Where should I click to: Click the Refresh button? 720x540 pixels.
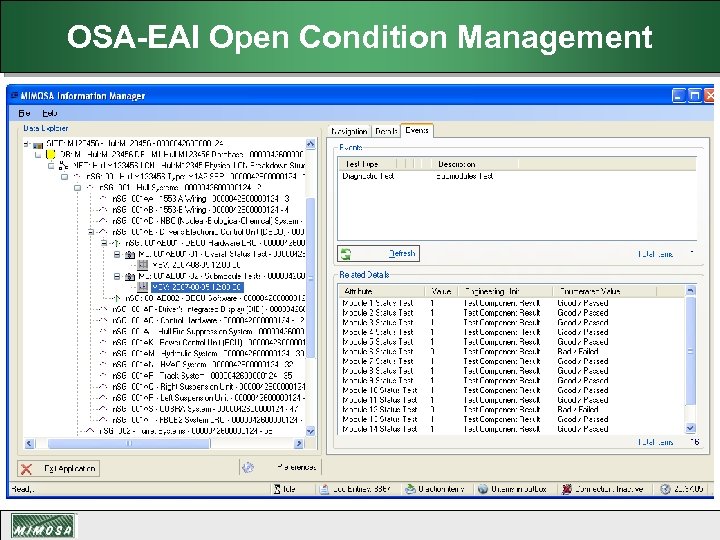[378, 253]
